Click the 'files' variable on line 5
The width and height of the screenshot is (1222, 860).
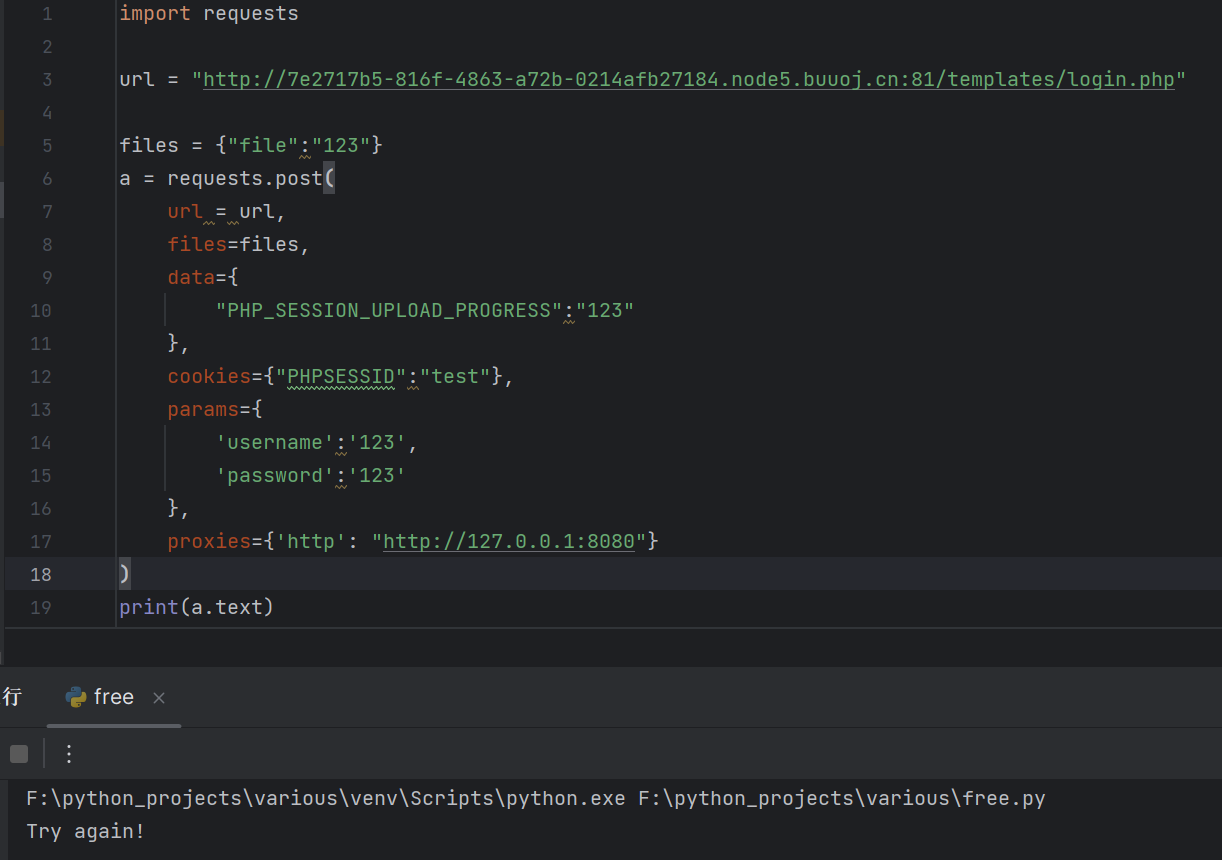pyautogui.click(x=149, y=145)
